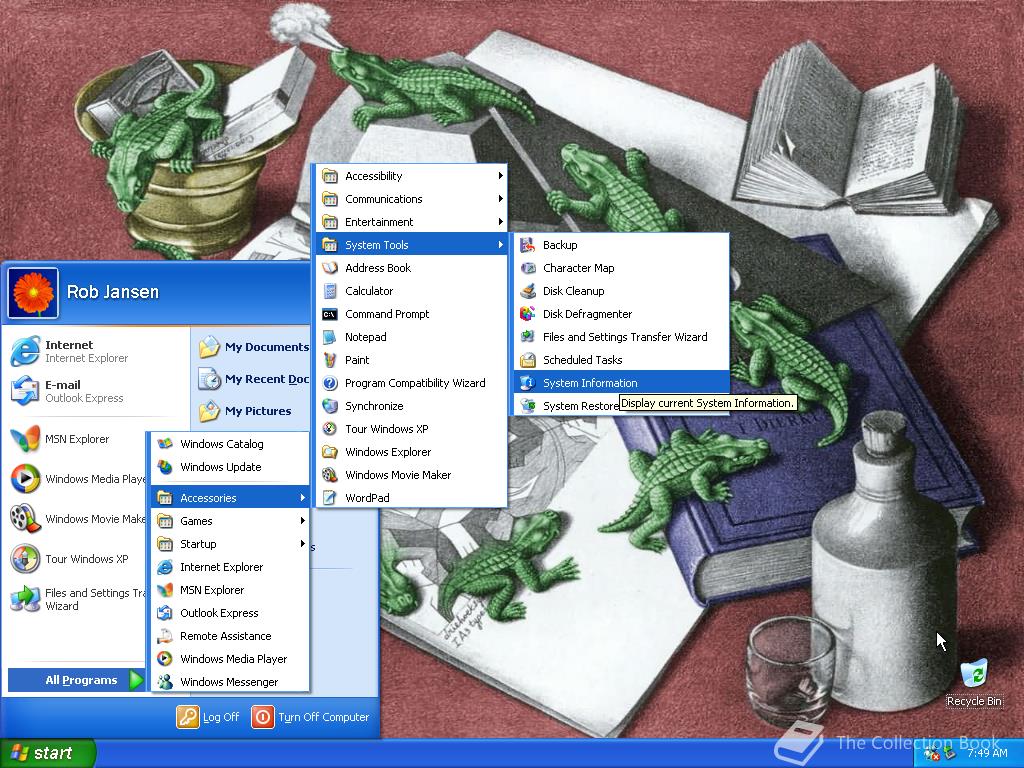1024x768 pixels.
Task: Launch Notepad from Accessories menu
Action: click(411, 337)
